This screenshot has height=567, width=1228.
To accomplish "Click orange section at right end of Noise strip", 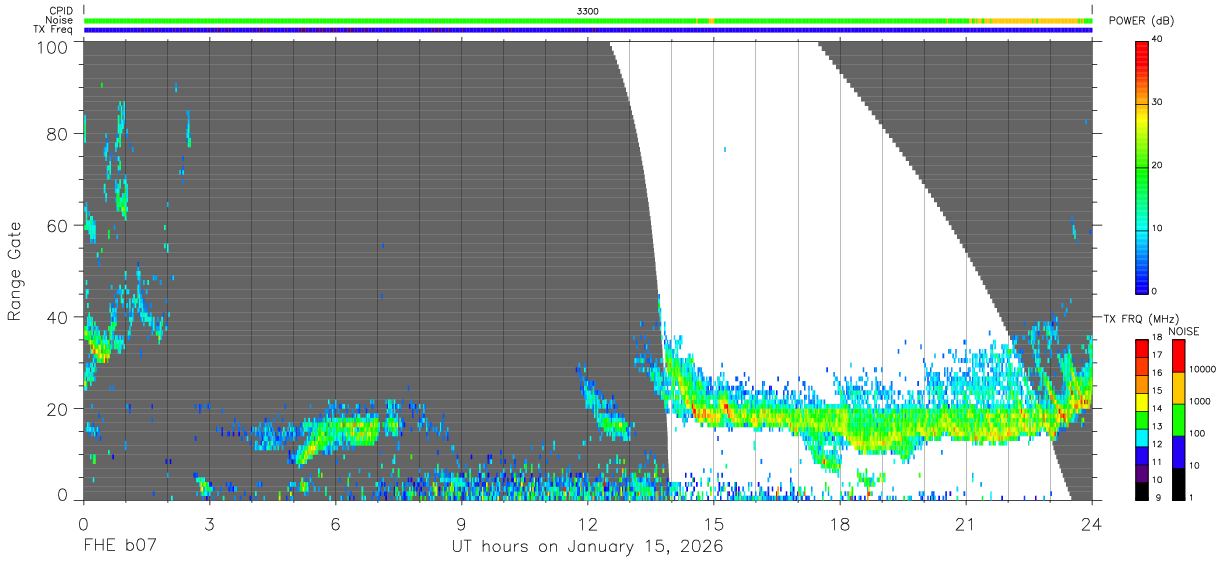I will [1030, 20].
